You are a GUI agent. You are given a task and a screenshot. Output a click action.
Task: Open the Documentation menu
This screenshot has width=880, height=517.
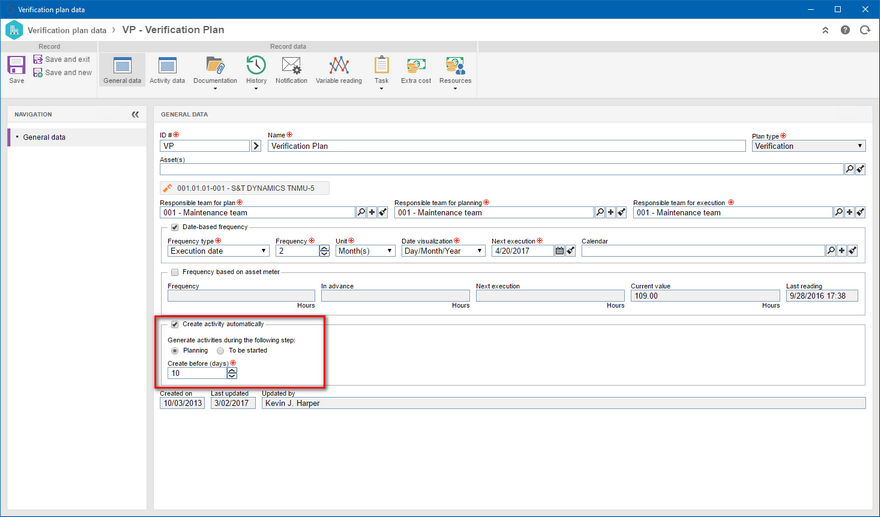click(x=215, y=72)
